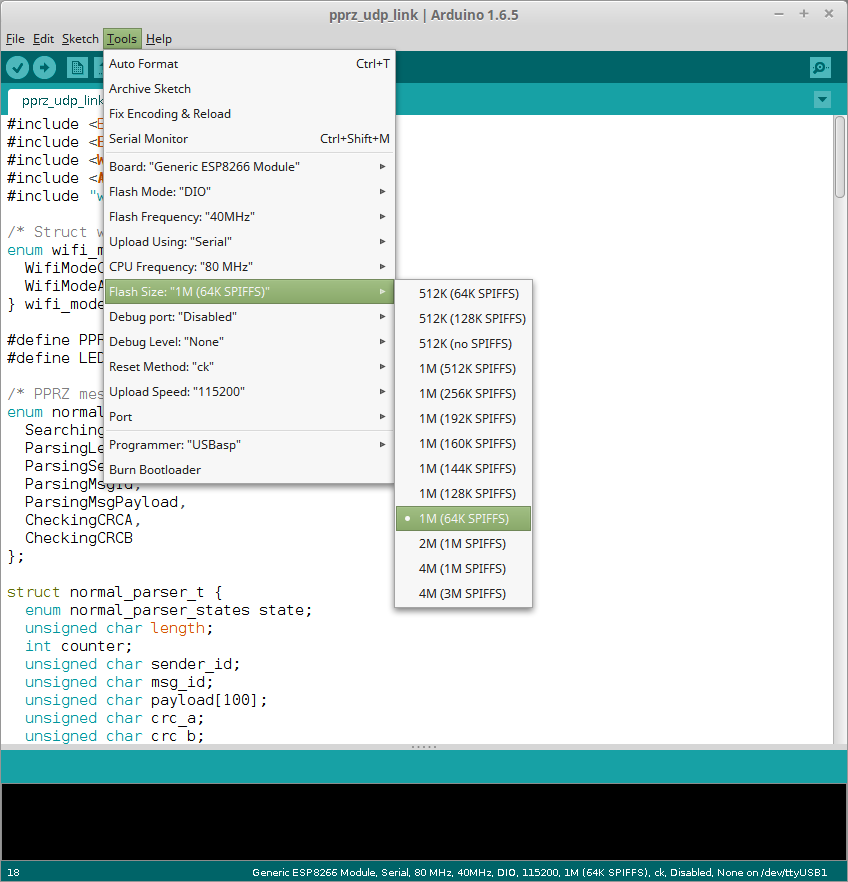Expand the Programmer submenu

pos(249,444)
